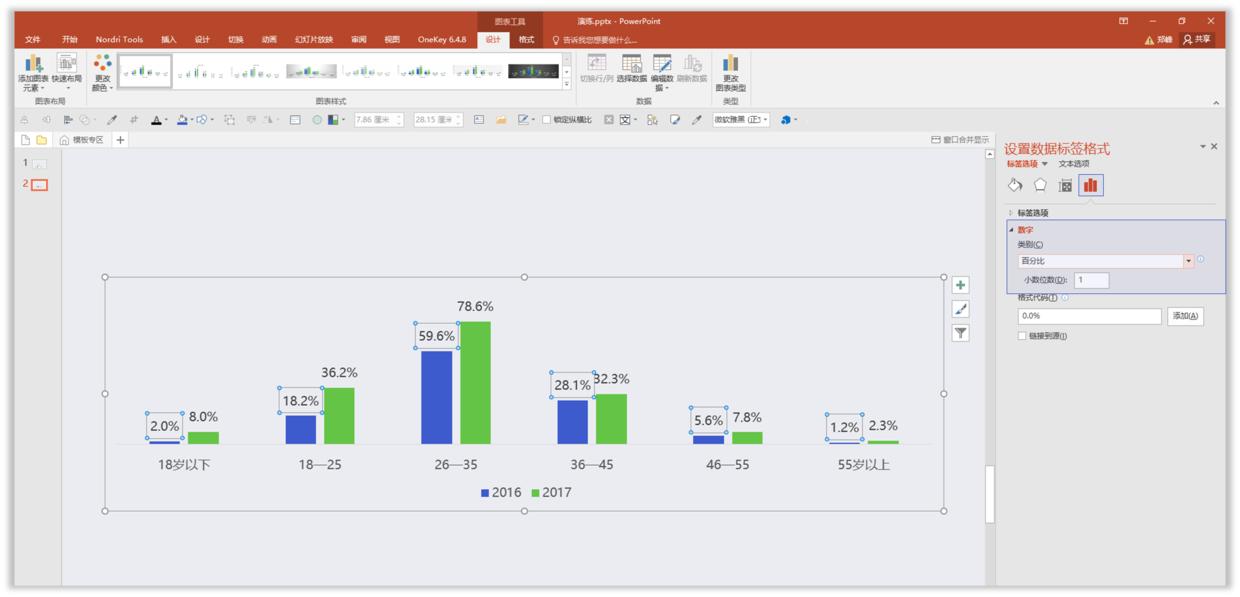This screenshot has height=597, width=1240.
Task: Click the 共享 share button
Action: pos(1196,40)
